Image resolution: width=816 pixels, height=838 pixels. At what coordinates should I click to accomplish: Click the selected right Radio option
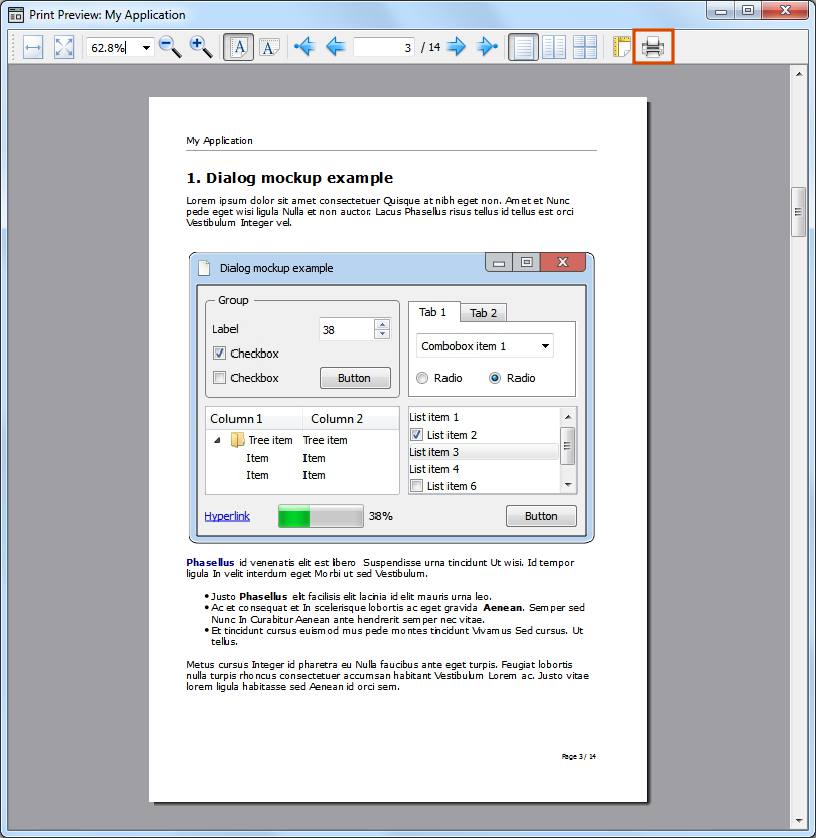pos(495,378)
